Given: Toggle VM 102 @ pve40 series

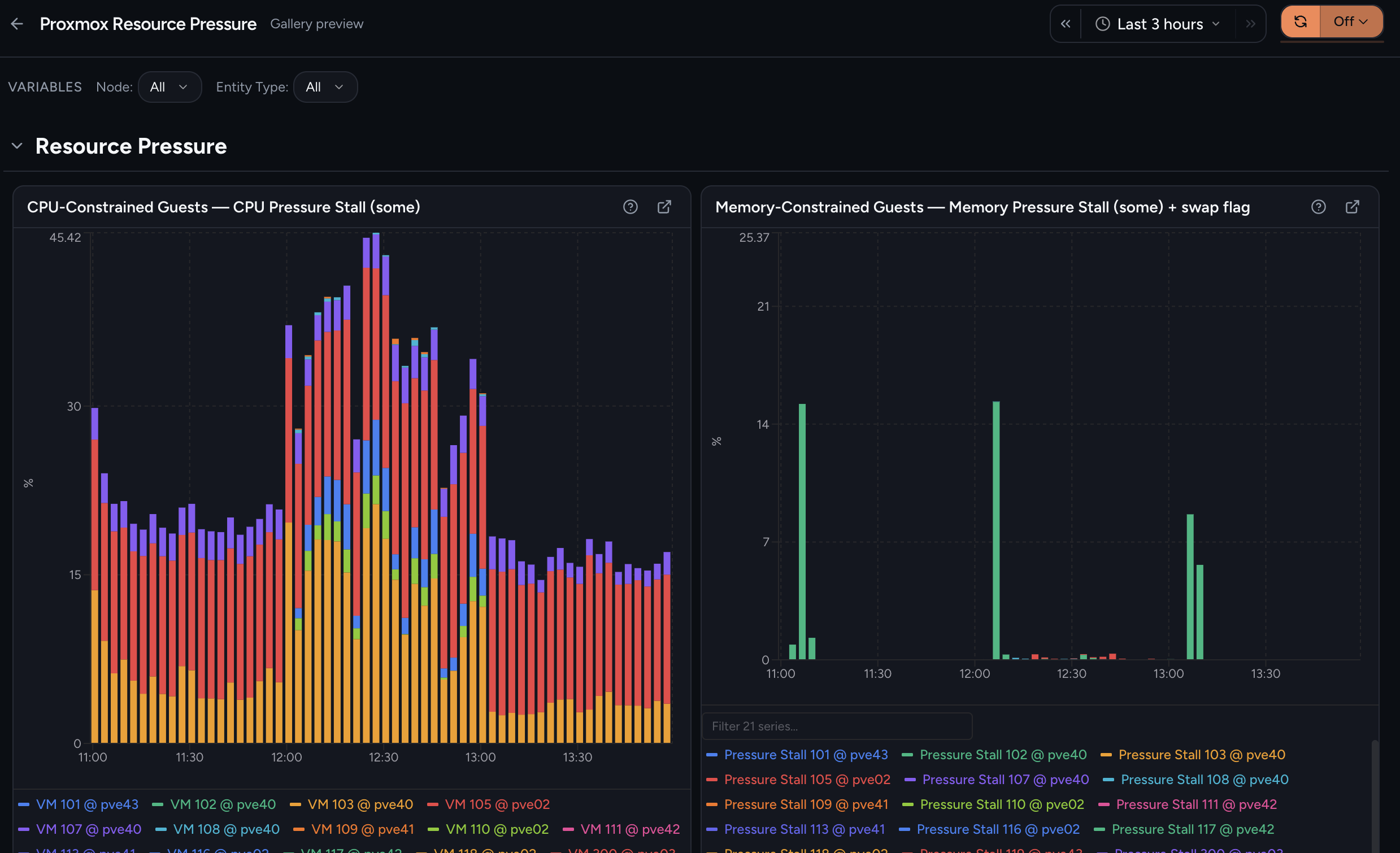Looking at the screenshot, I should point(214,804).
